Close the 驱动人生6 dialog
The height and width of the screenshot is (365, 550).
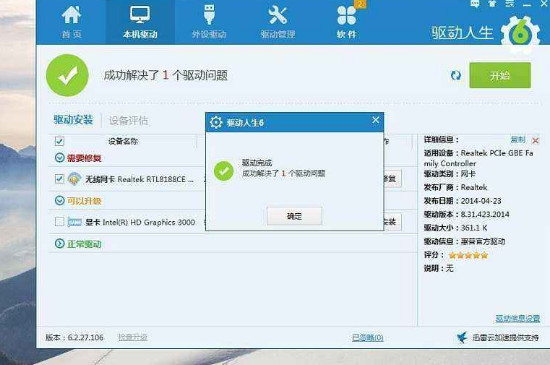click(x=375, y=120)
